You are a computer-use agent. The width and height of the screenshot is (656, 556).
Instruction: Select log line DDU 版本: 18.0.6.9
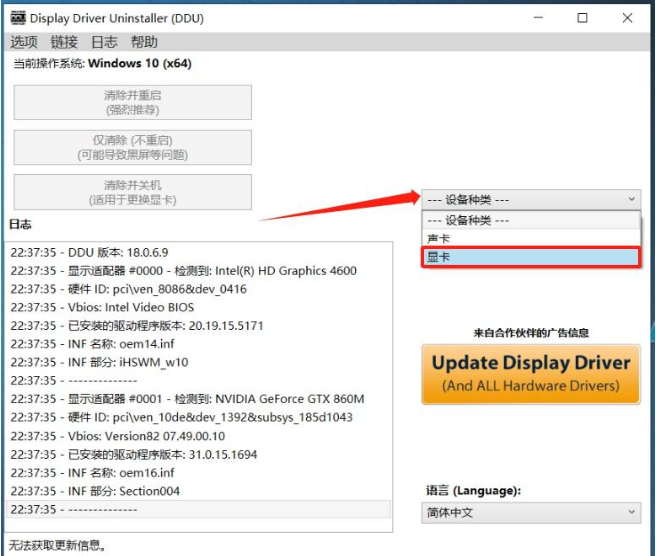click(198, 252)
